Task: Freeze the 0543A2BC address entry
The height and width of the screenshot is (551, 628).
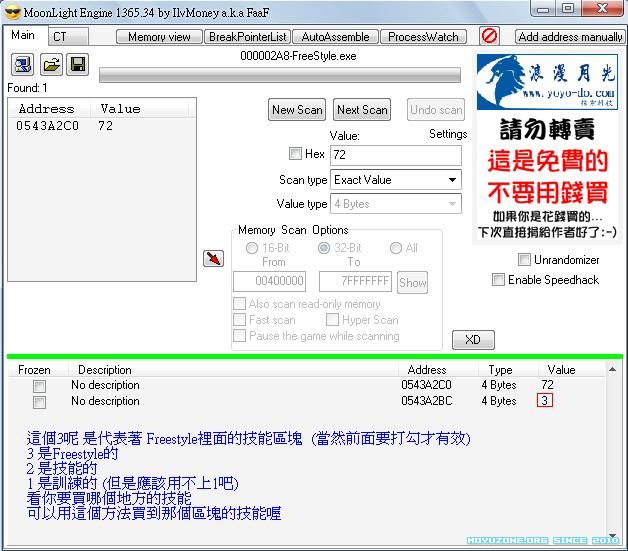Action: (39, 402)
